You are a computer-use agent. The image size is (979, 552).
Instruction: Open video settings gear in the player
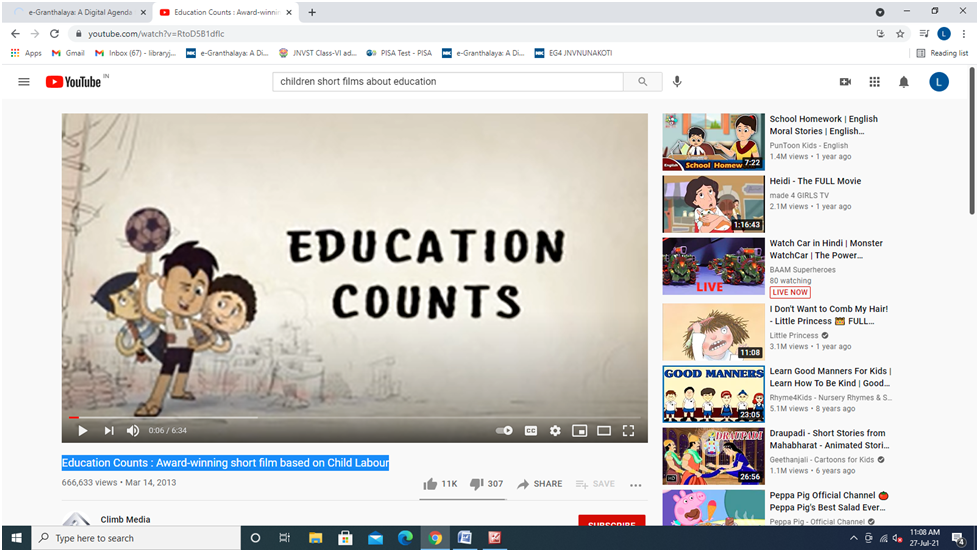coord(555,431)
